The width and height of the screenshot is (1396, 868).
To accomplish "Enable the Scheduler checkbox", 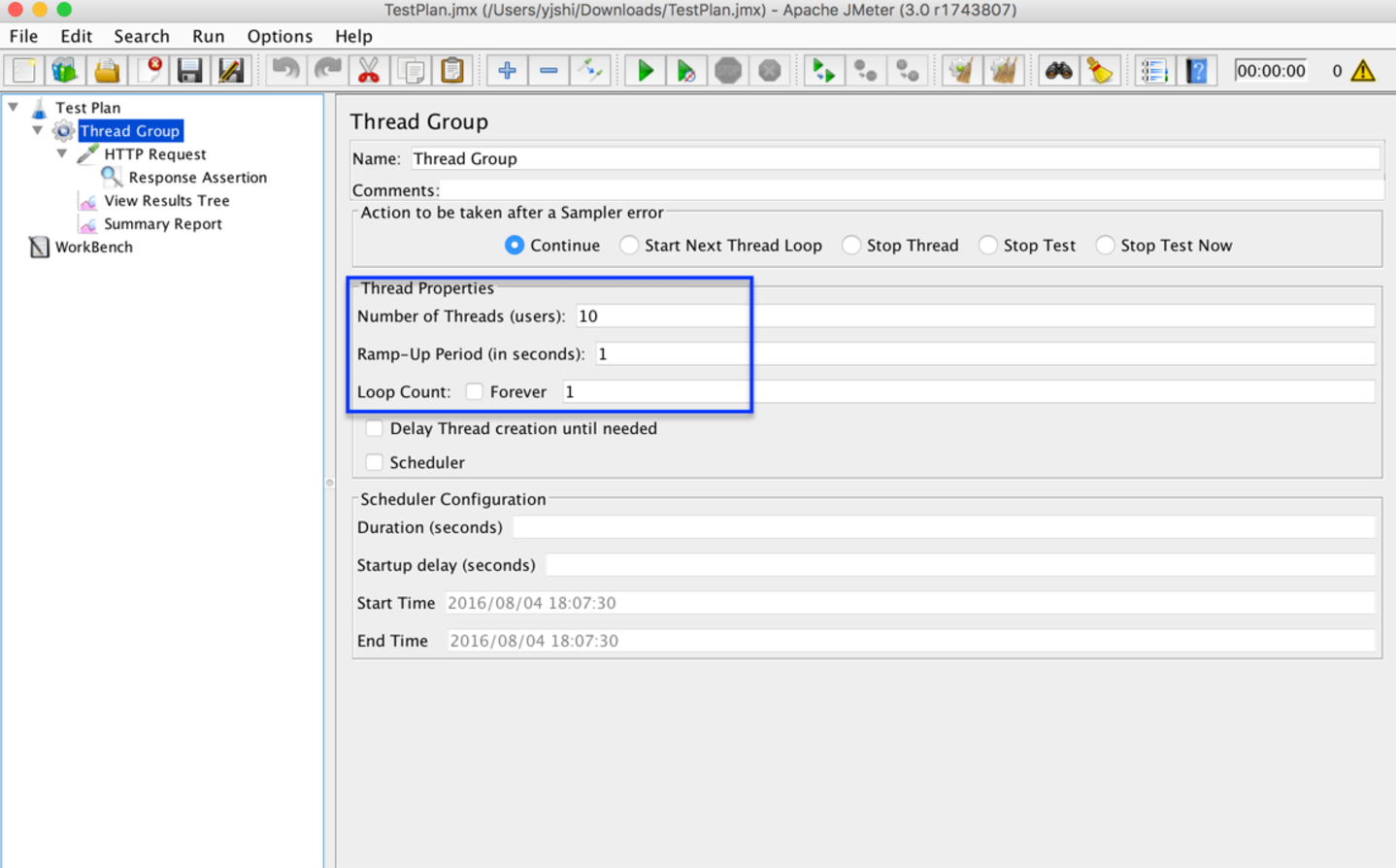I will point(374,462).
